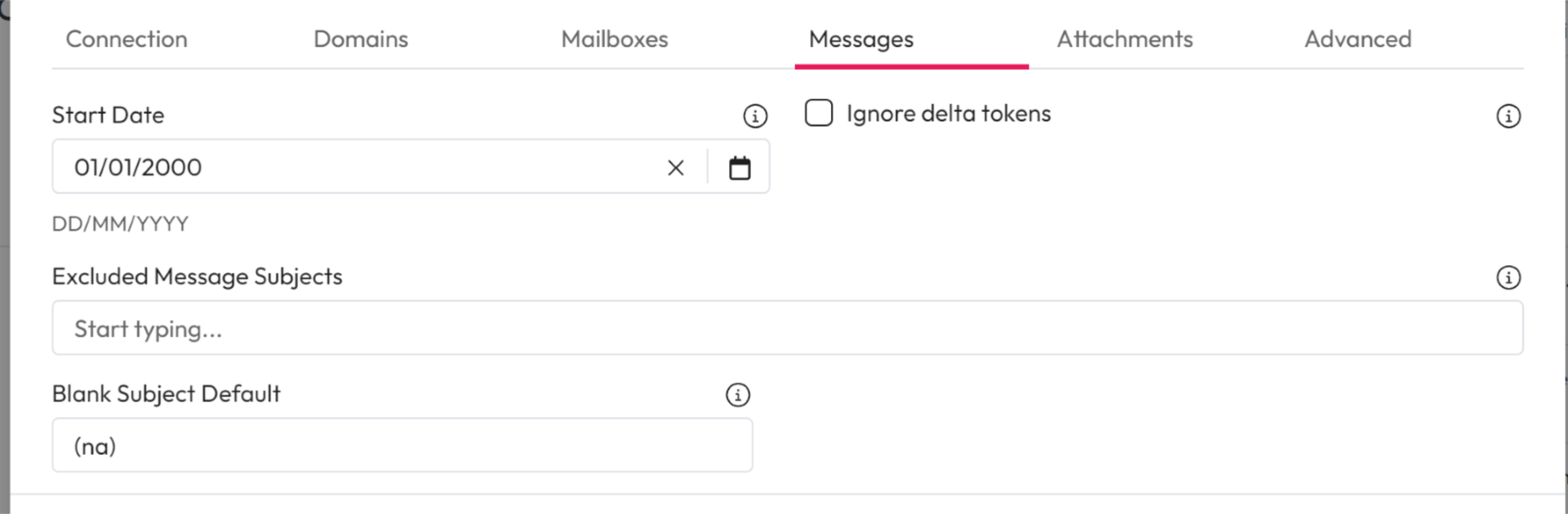
Task: Open Excluded Message Subjects info icon
Action: pos(1508,277)
